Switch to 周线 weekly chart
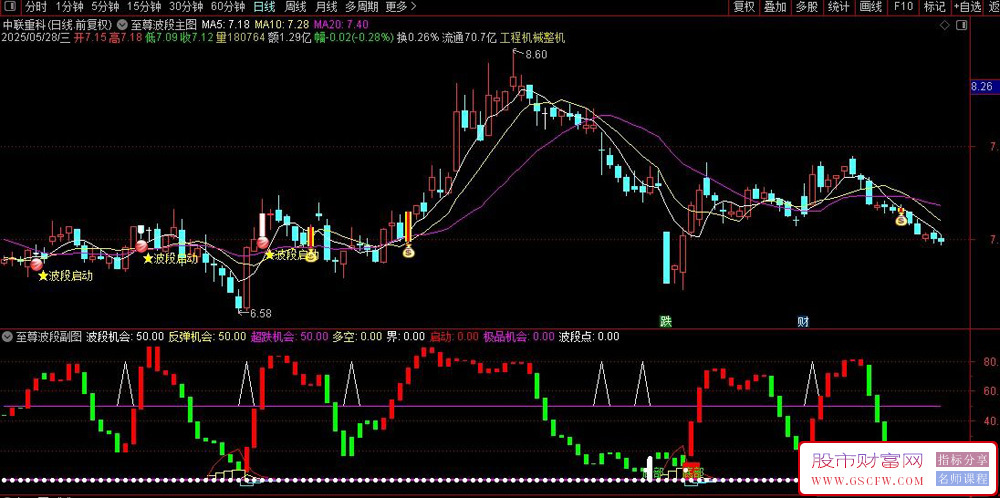The image size is (1000, 498). pos(296,7)
